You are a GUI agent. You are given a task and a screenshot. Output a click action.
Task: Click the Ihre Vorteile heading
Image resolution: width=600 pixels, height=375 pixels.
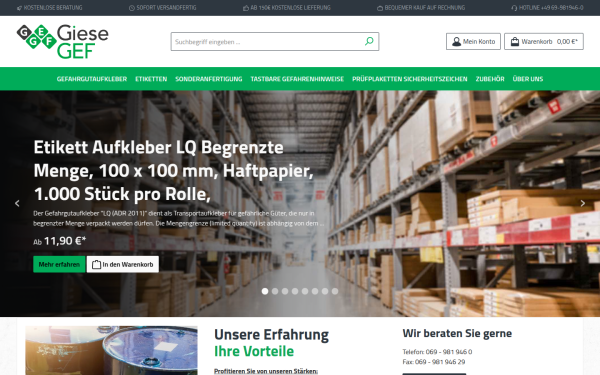point(254,351)
